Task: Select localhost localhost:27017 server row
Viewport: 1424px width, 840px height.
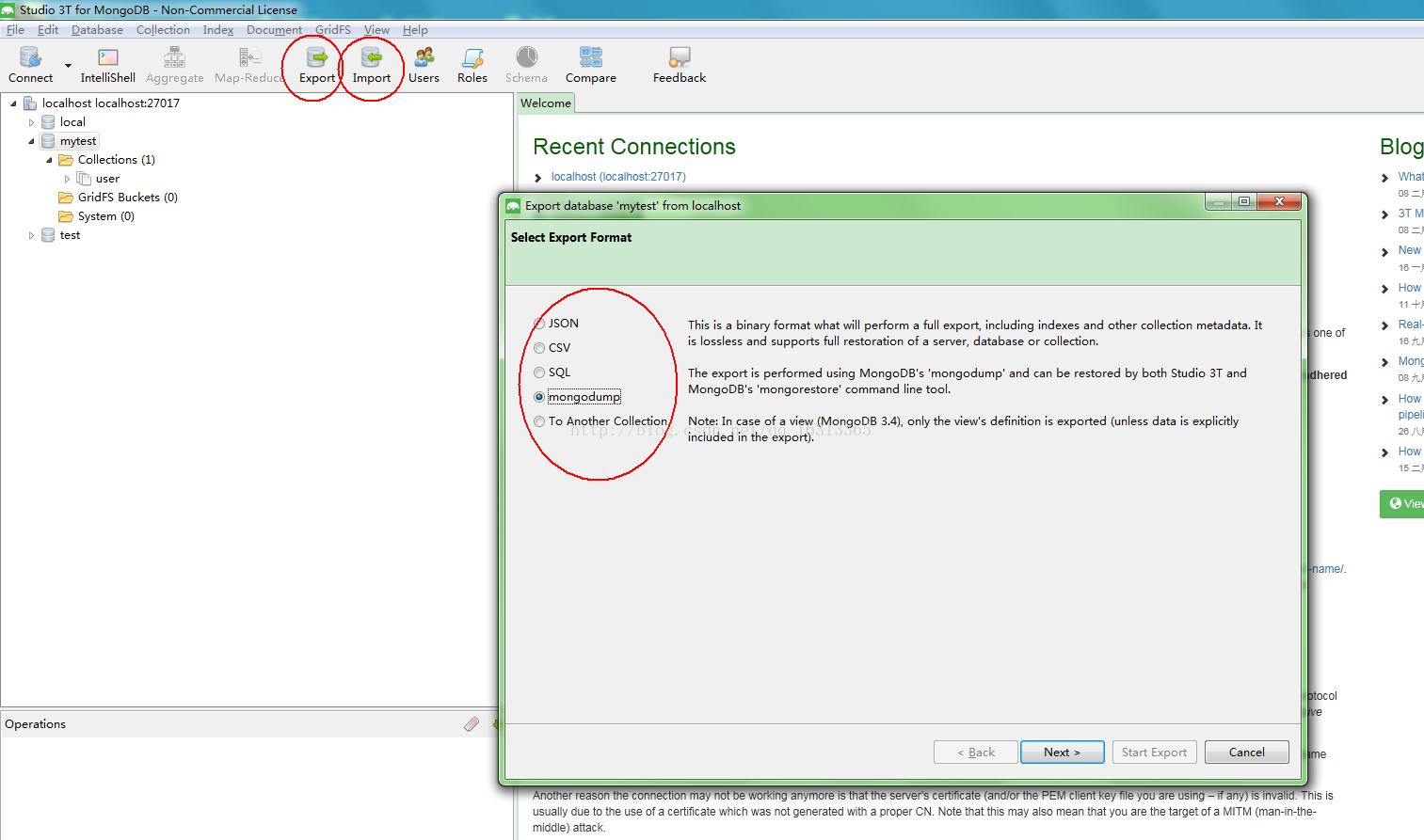Action: point(110,103)
